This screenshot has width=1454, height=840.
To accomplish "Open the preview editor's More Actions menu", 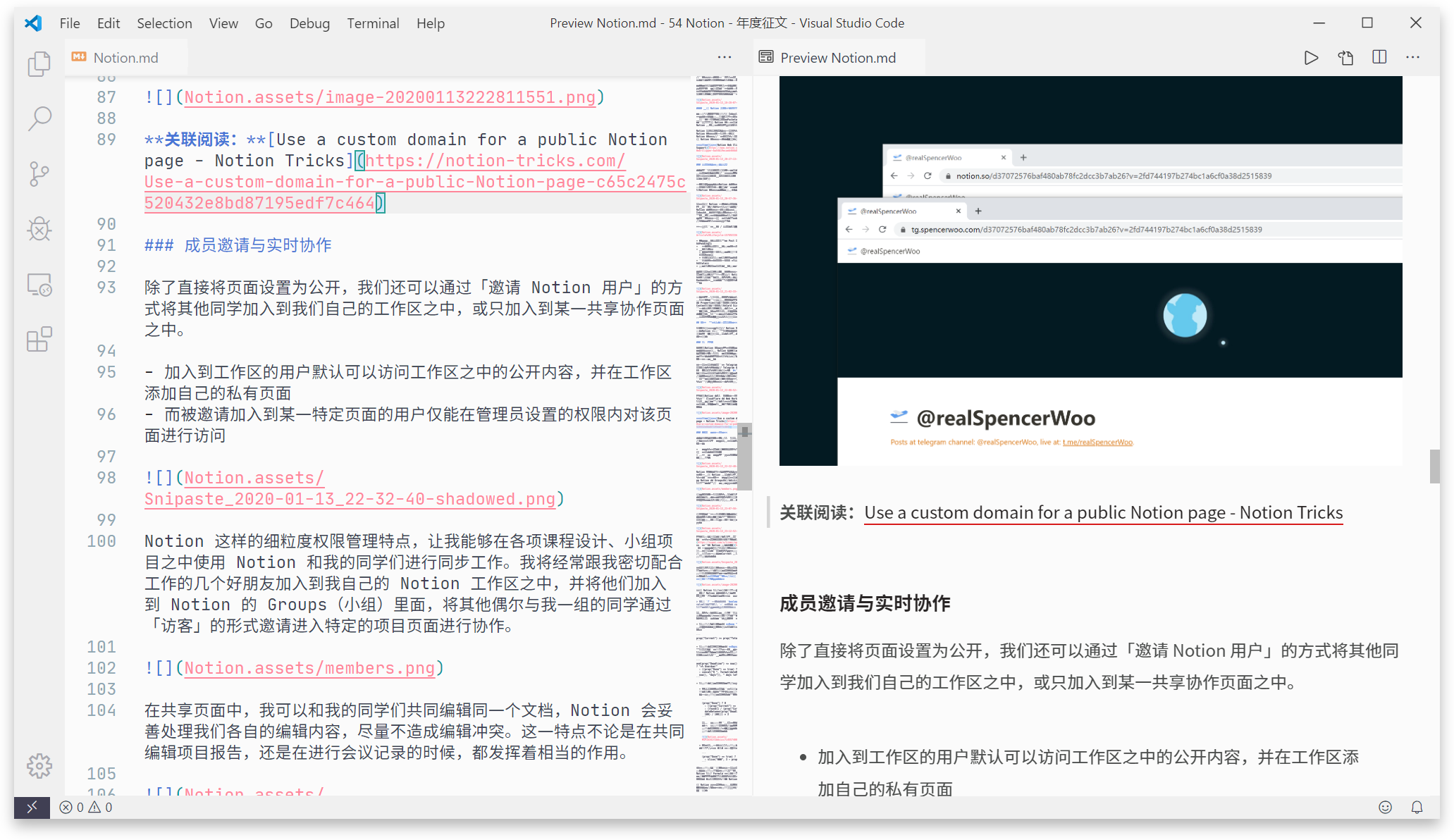I will pos(1413,58).
